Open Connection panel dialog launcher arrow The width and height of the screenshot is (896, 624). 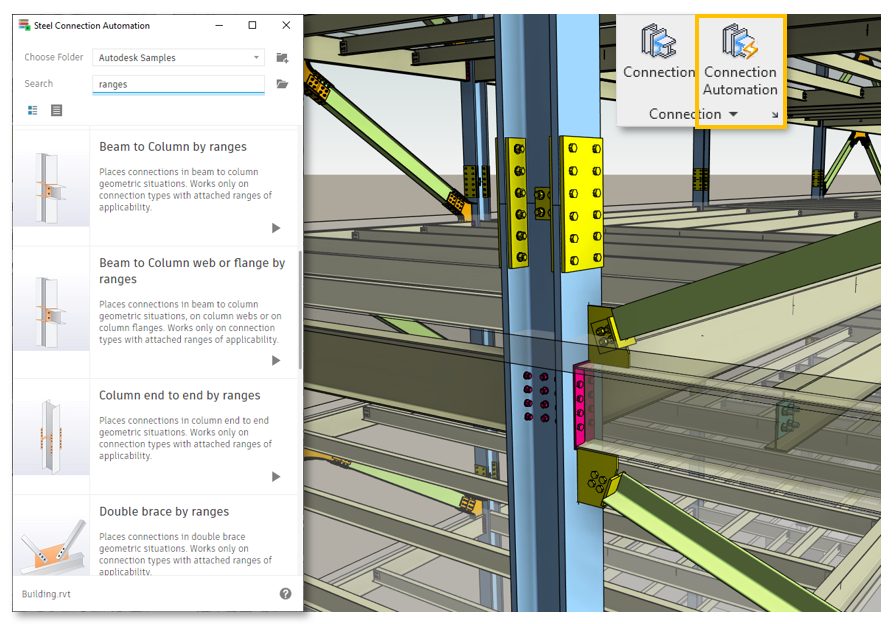pos(775,115)
